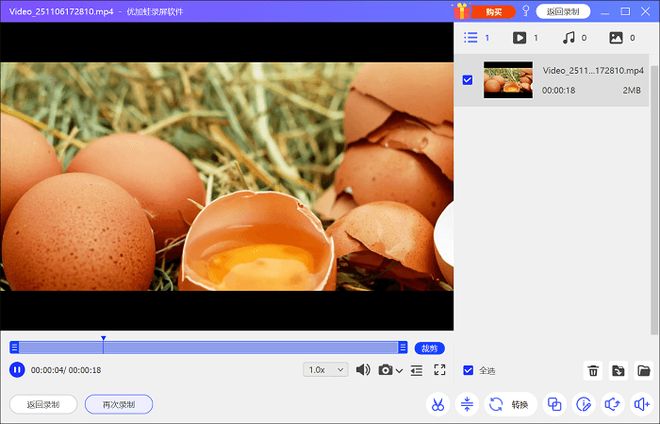Click the 再次录制 record again button
Image resolution: width=660 pixels, height=424 pixels.
119,405
